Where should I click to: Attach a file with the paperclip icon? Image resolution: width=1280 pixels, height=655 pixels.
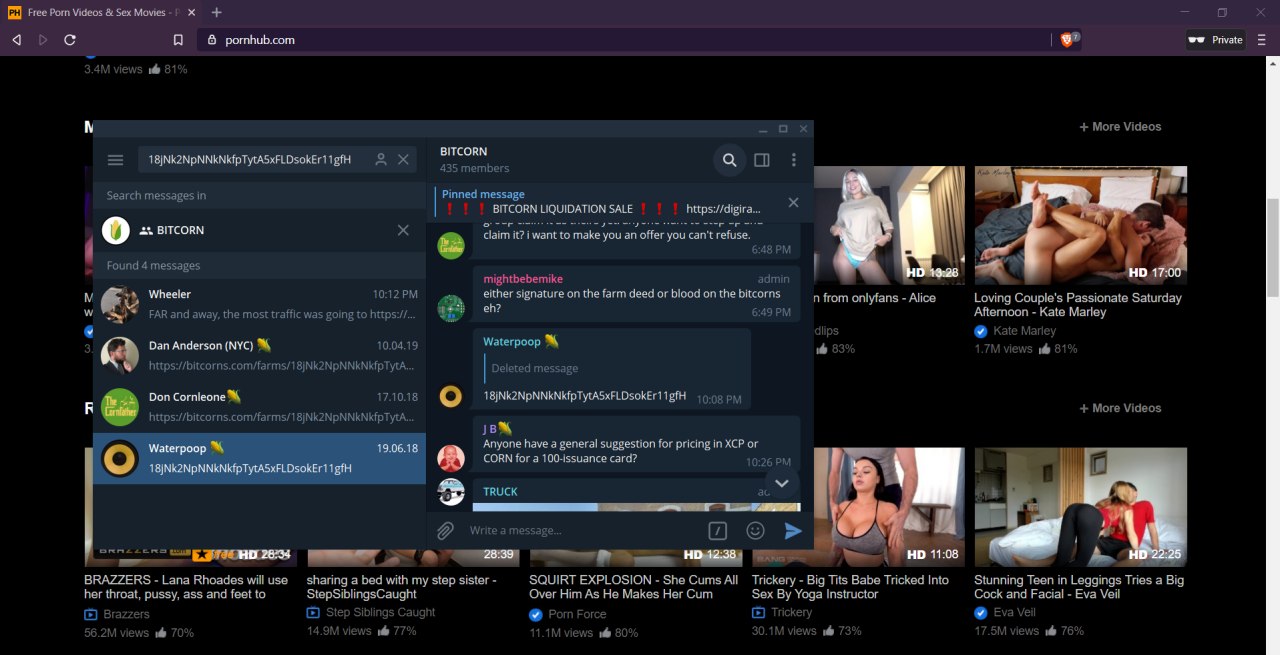pos(445,531)
